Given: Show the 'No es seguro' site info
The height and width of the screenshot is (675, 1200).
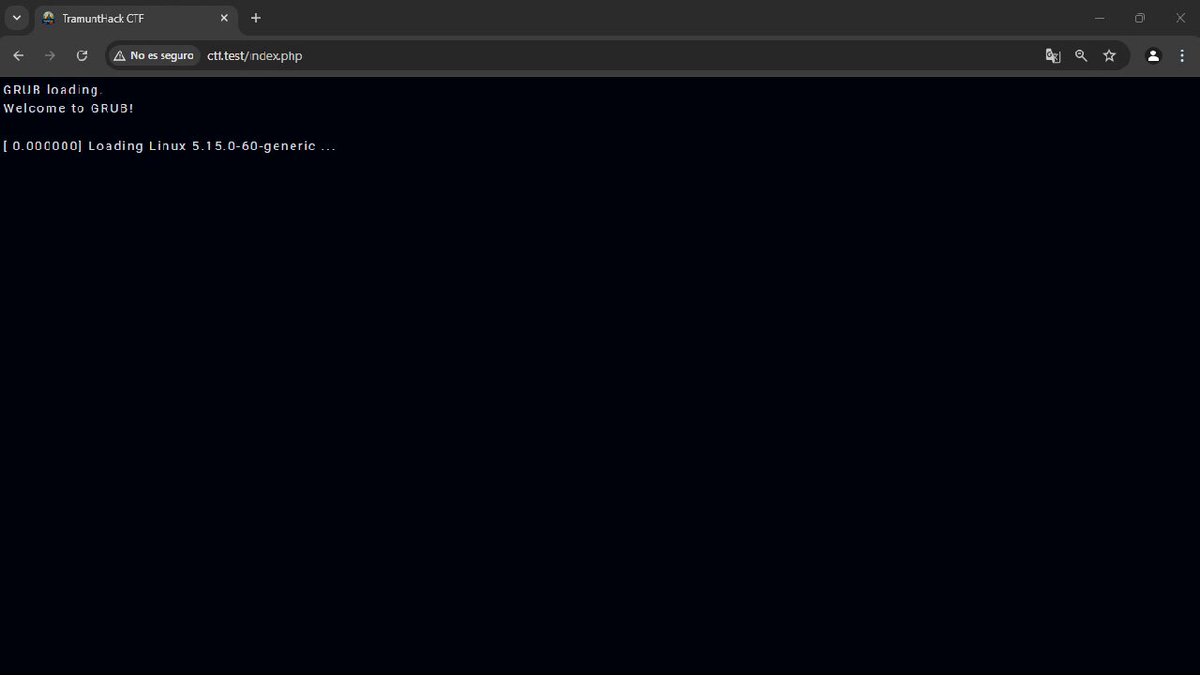Looking at the screenshot, I should coord(153,56).
